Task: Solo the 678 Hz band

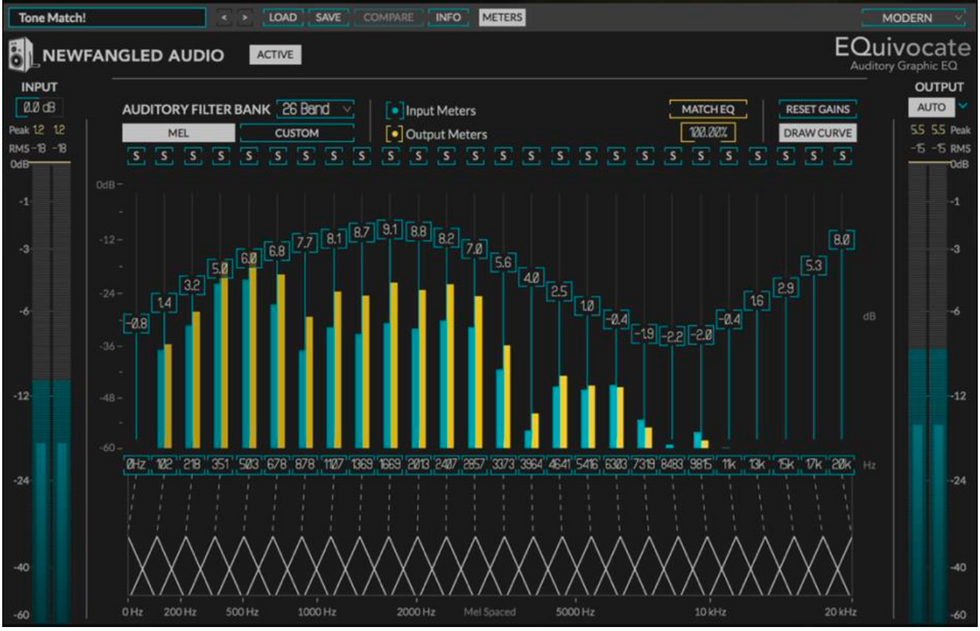Action: tap(278, 156)
